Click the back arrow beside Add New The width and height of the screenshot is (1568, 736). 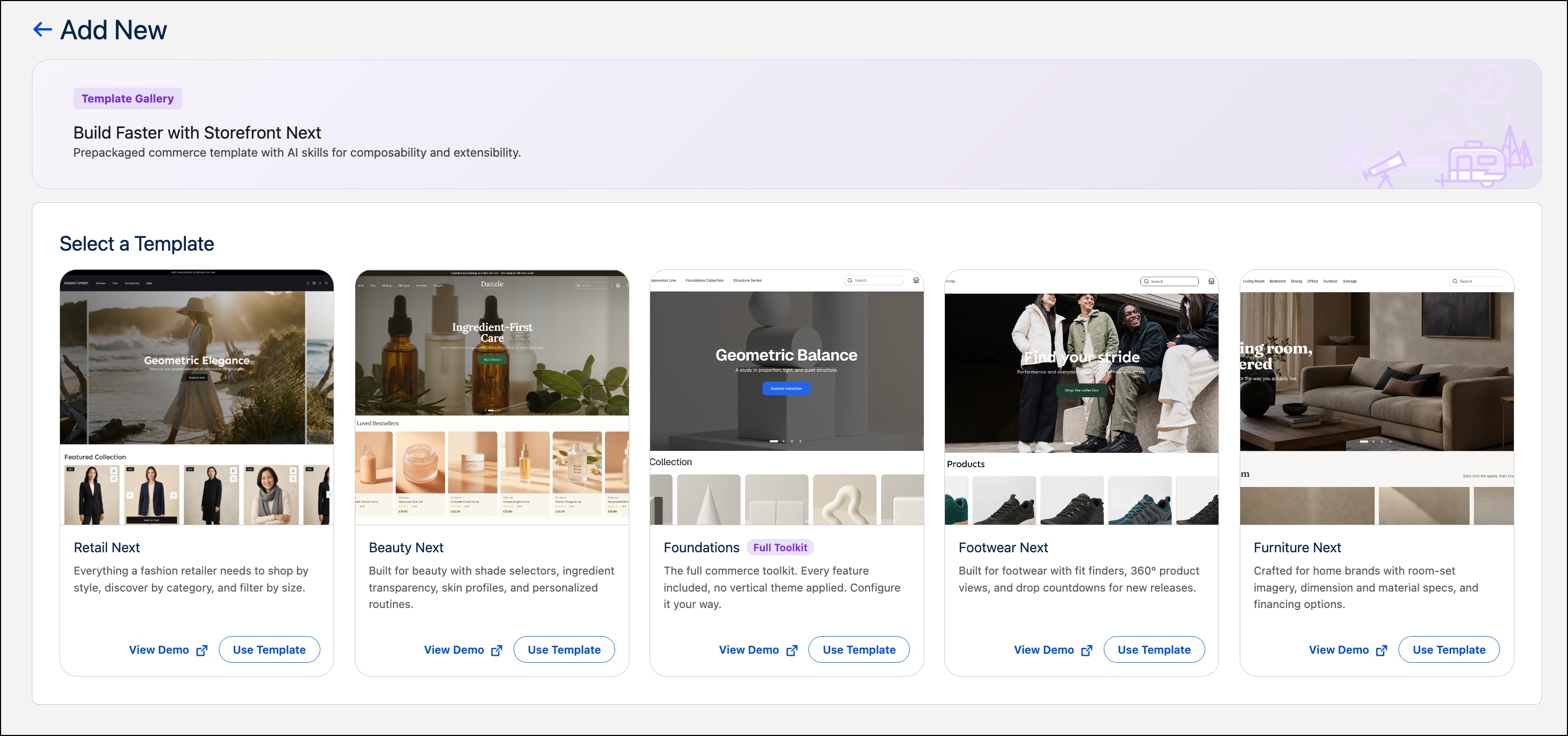(42, 29)
